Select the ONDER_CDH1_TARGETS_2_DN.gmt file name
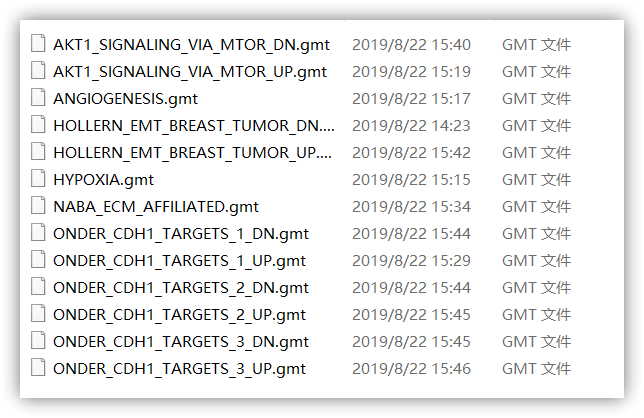This screenshot has height=418, width=644. (181, 288)
